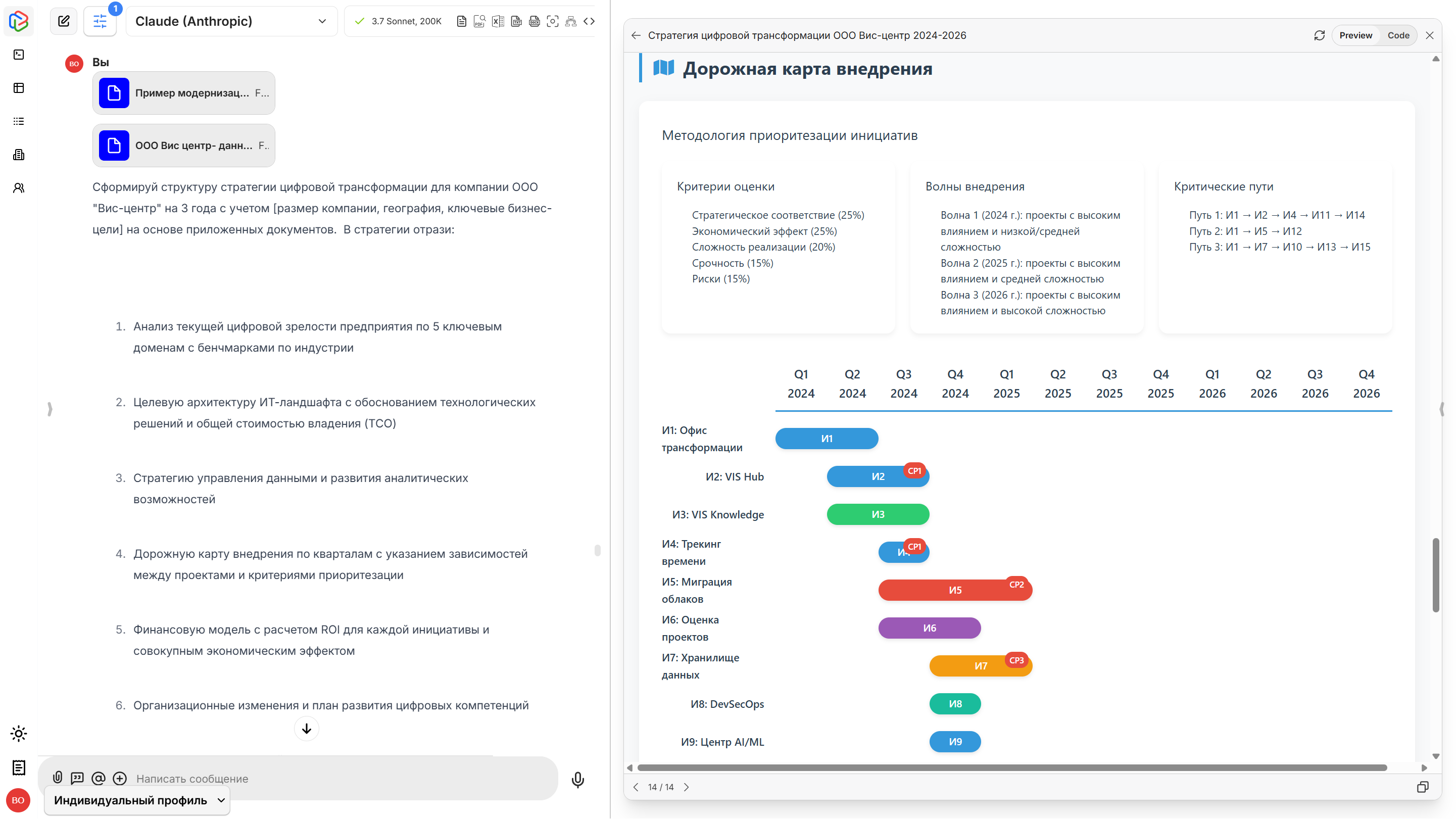Click text "Путь 2: И1 → И5 → И12"

pos(1245,231)
